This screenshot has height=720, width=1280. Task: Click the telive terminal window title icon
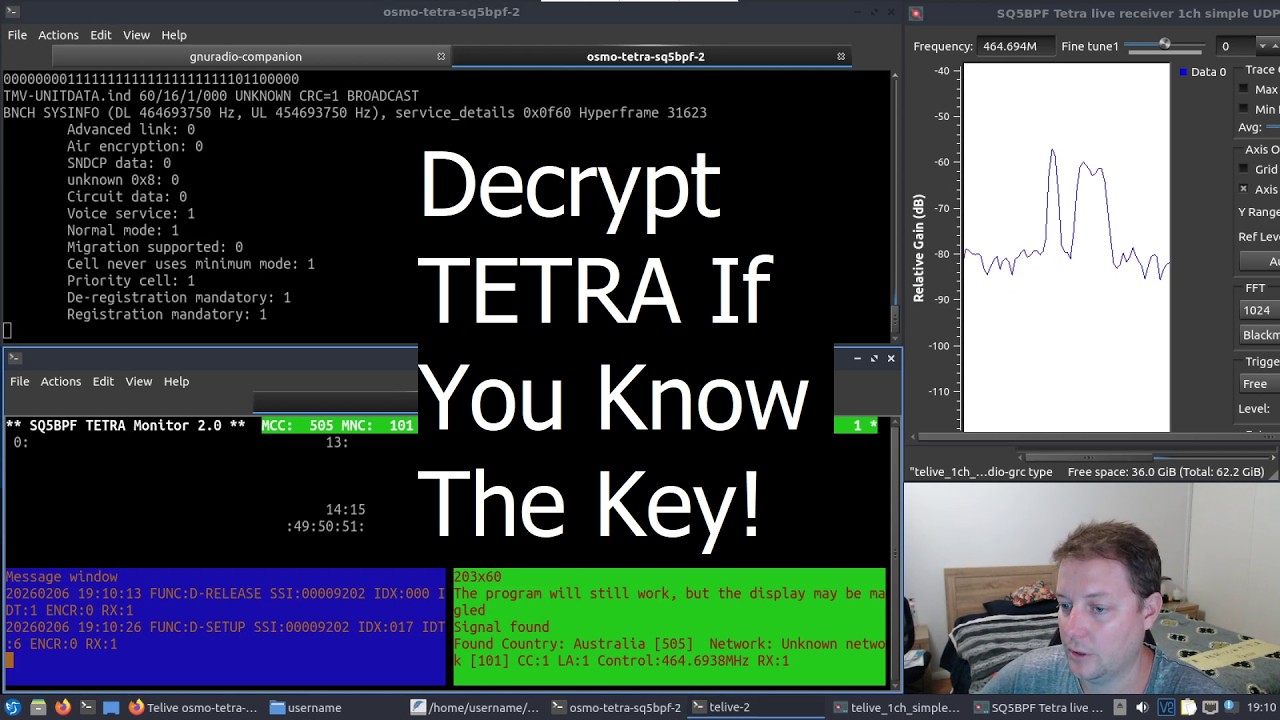(14, 358)
